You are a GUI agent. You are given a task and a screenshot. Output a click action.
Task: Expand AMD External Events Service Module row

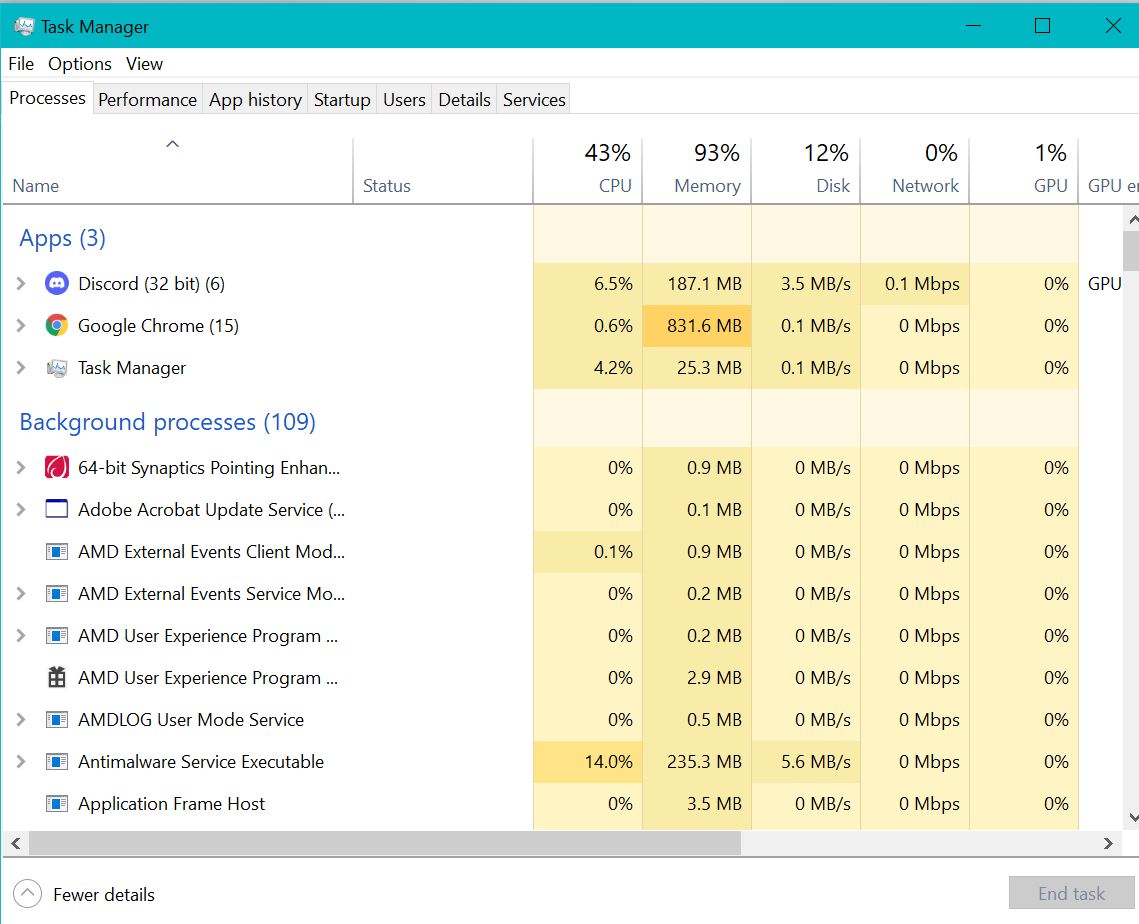click(x=21, y=593)
